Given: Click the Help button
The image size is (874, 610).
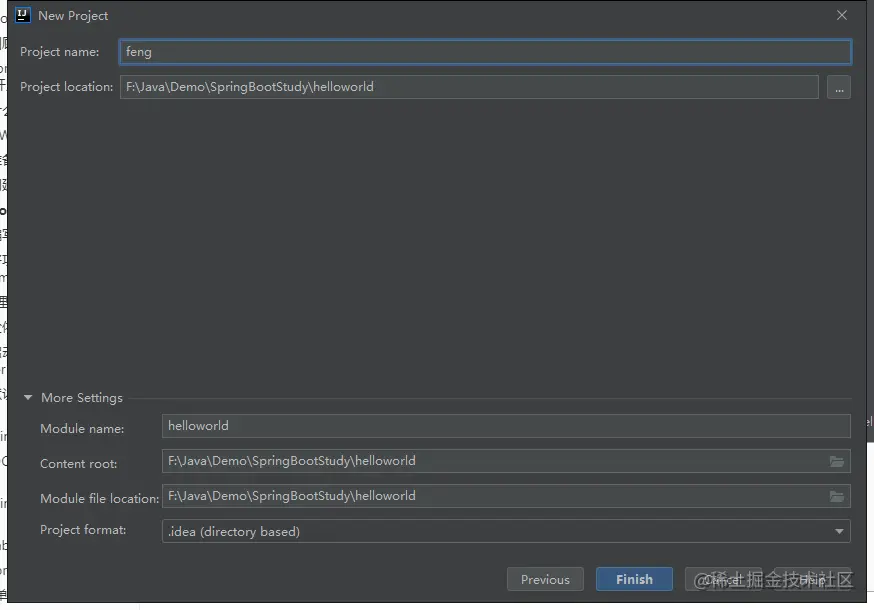Looking at the screenshot, I should [x=812, y=579].
